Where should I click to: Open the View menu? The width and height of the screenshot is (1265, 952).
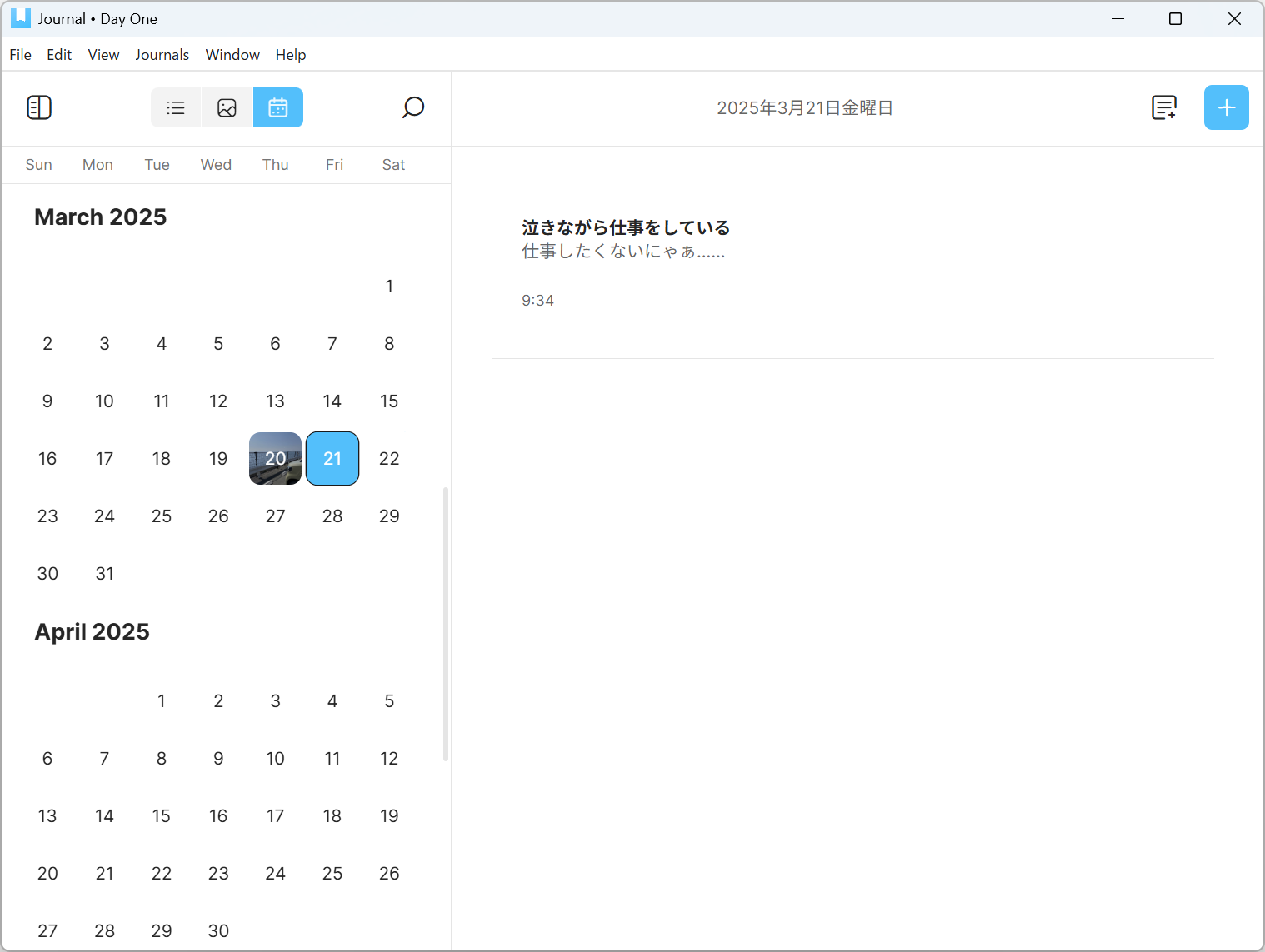point(104,55)
